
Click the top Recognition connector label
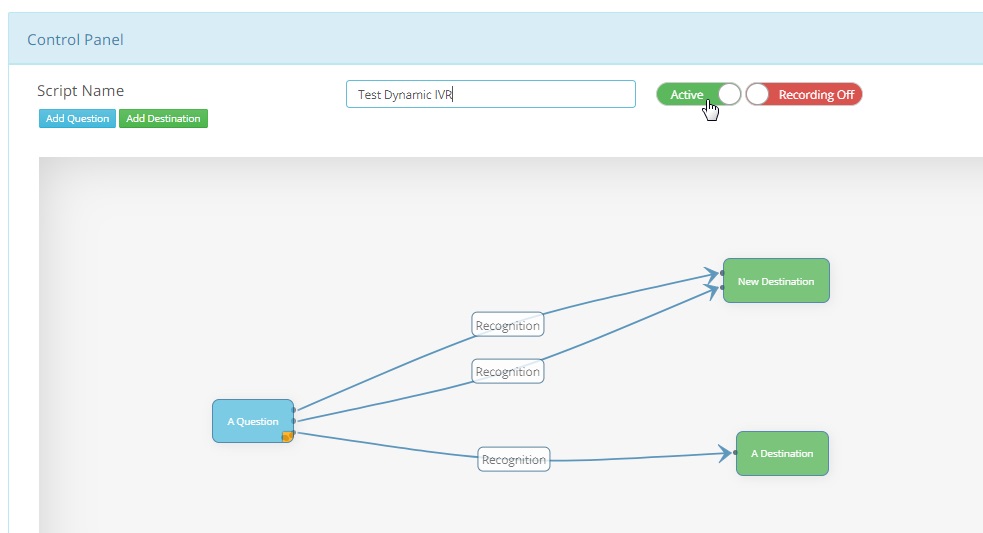pyautogui.click(x=508, y=325)
